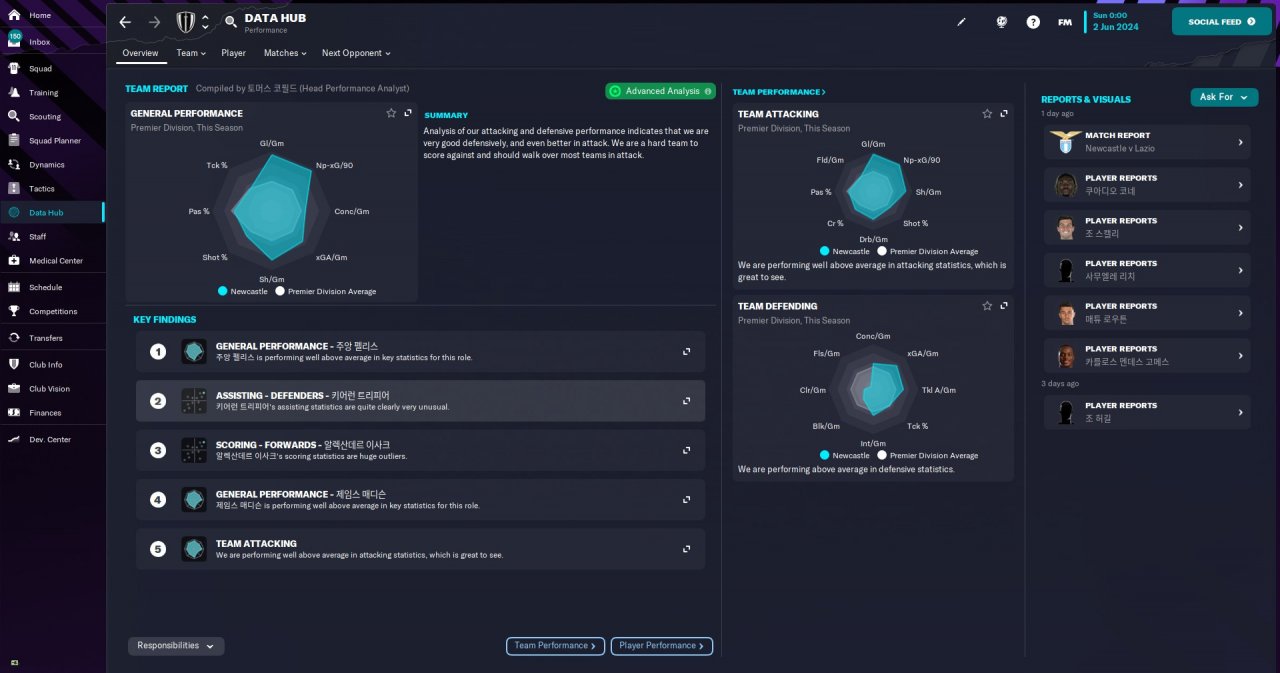Toggle the Team Defending star favorite
This screenshot has height=673, width=1280.
(987, 306)
